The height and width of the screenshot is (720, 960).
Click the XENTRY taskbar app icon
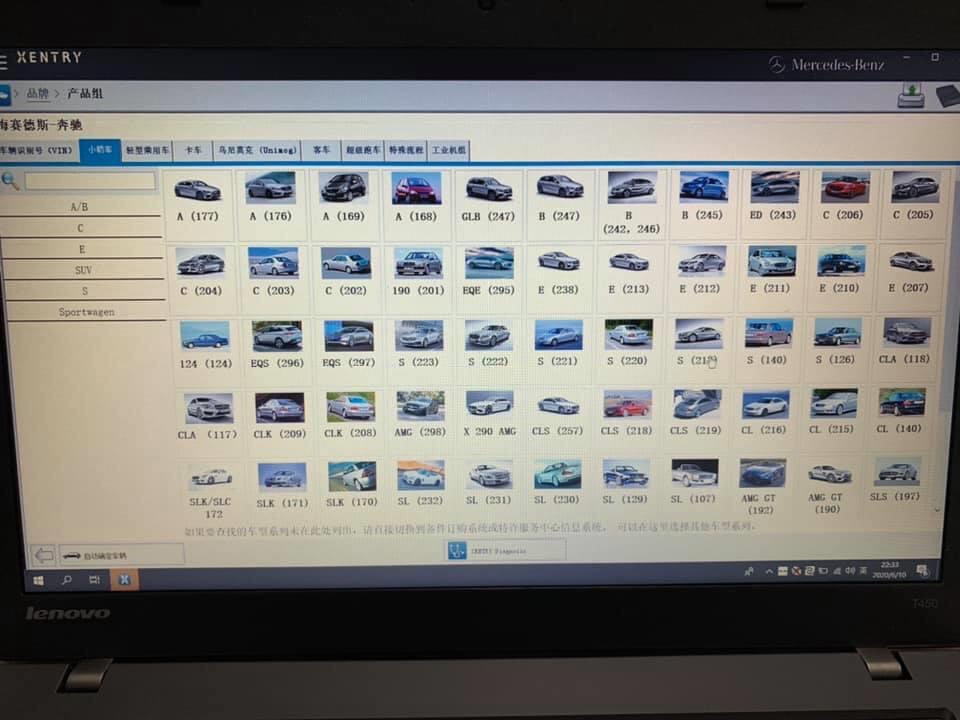click(124, 580)
